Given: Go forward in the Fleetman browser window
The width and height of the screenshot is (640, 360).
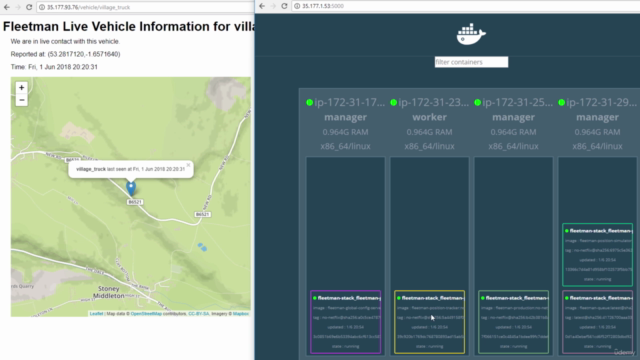Looking at the screenshot, I should click(18, 7).
